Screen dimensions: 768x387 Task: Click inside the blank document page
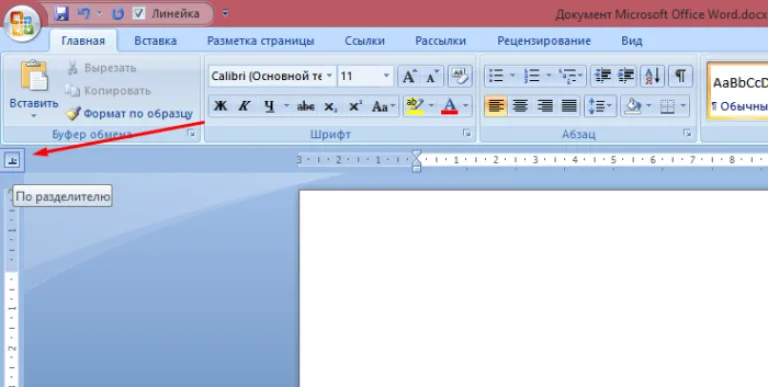coord(534,289)
